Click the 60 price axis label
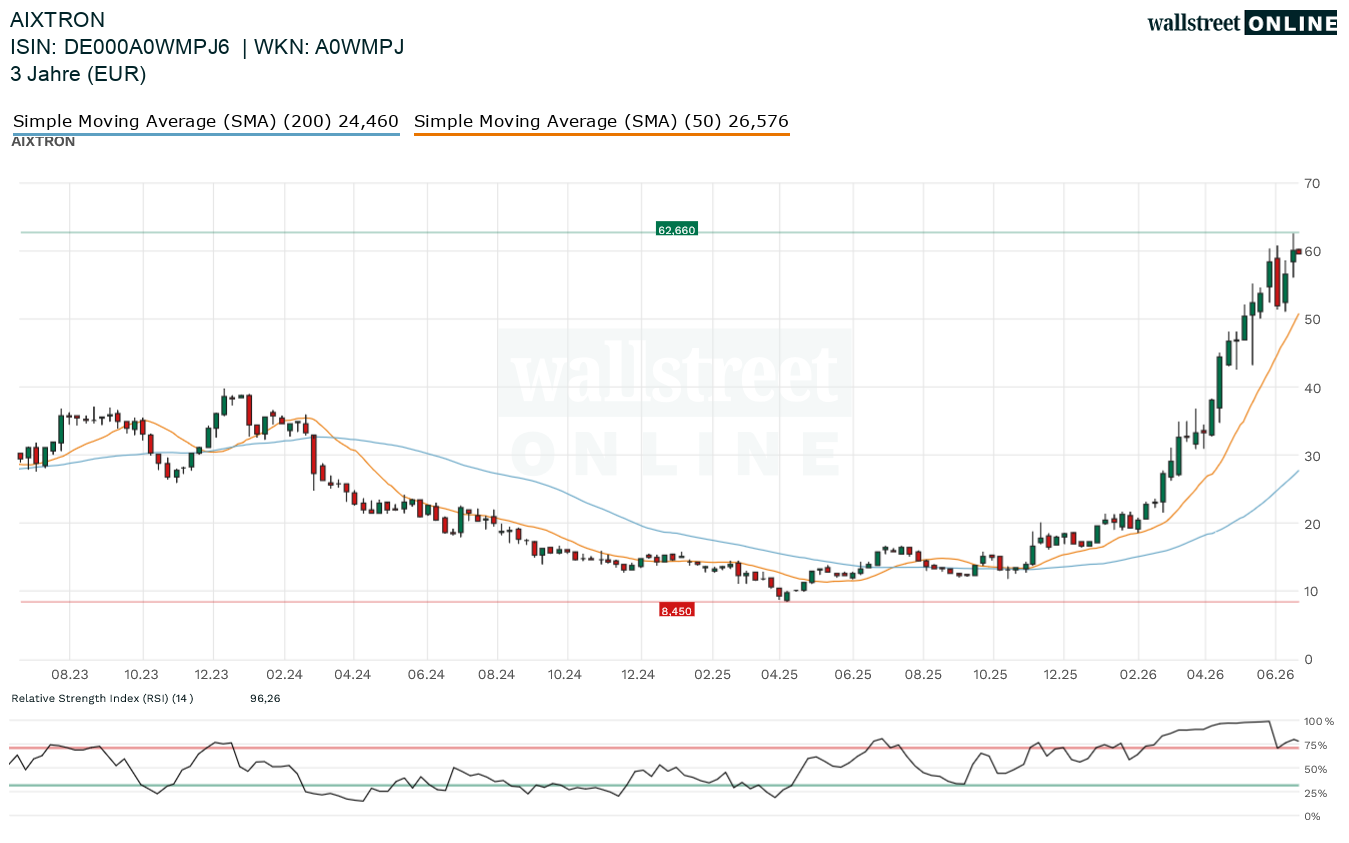 tap(1312, 251)
